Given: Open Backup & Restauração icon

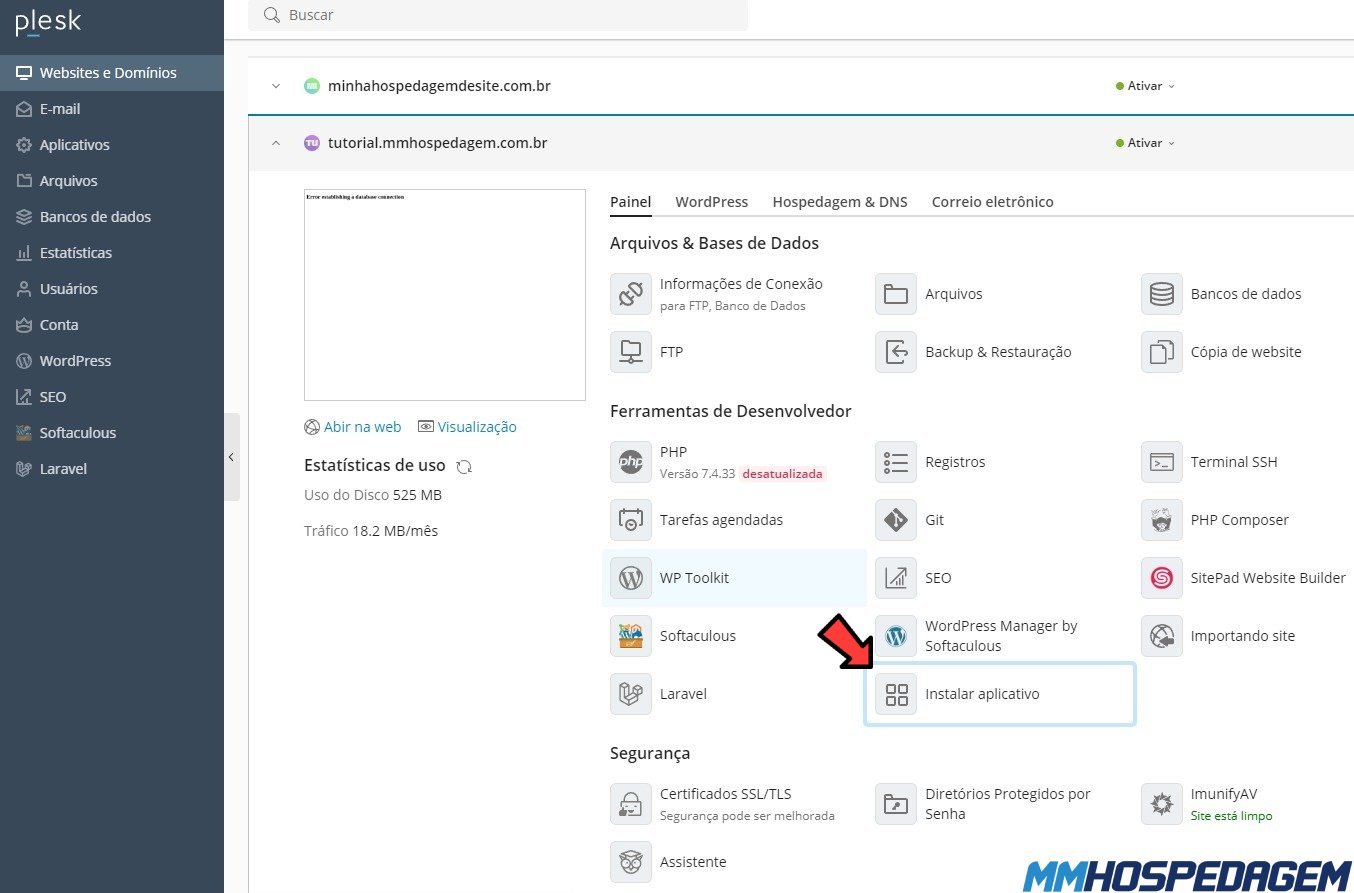Looking at the screenshot, I should coord(896,352).
